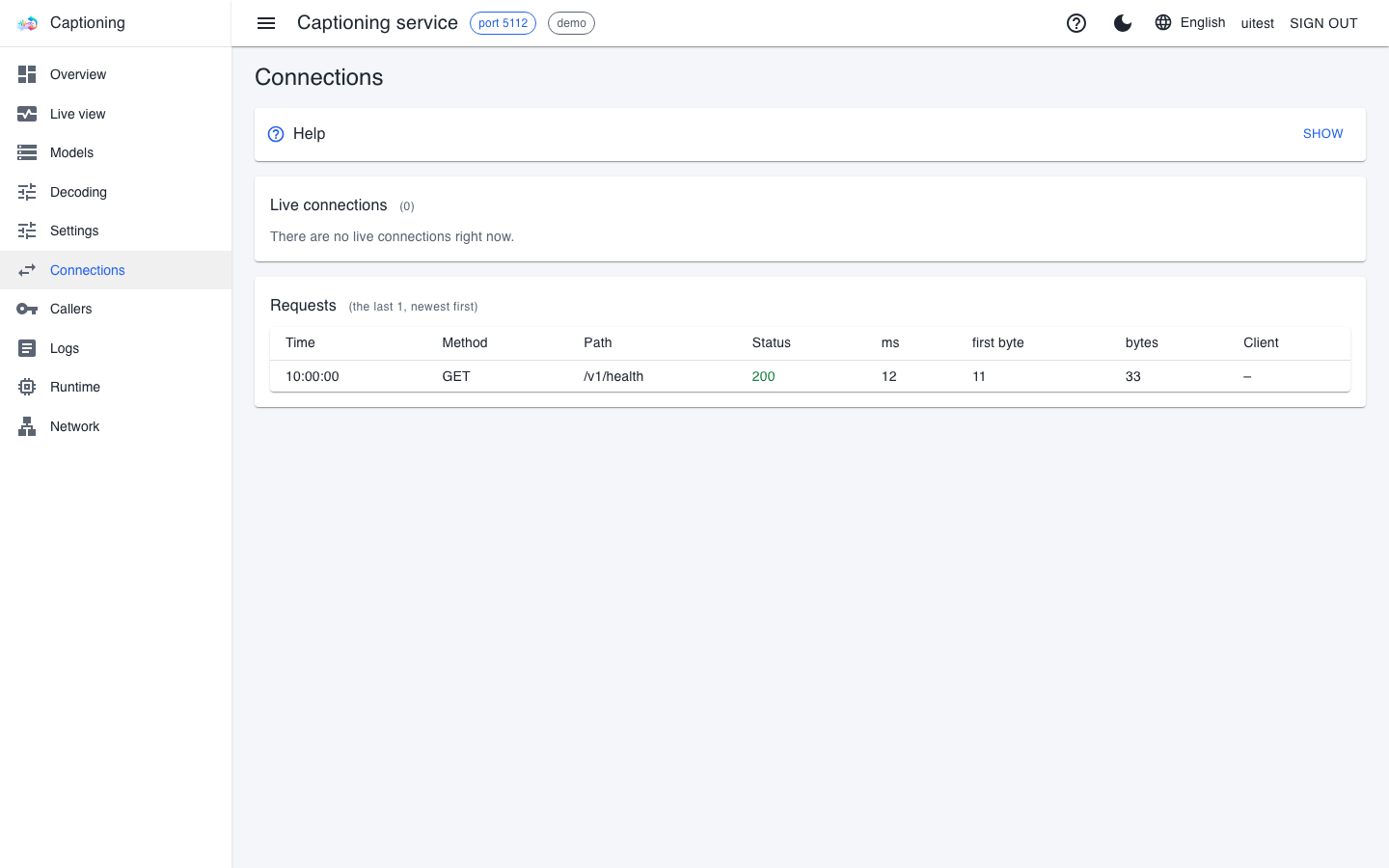This screenshot has height=868, width=1389.
Task: Open help via top bar question icon
Action: 1076,23
